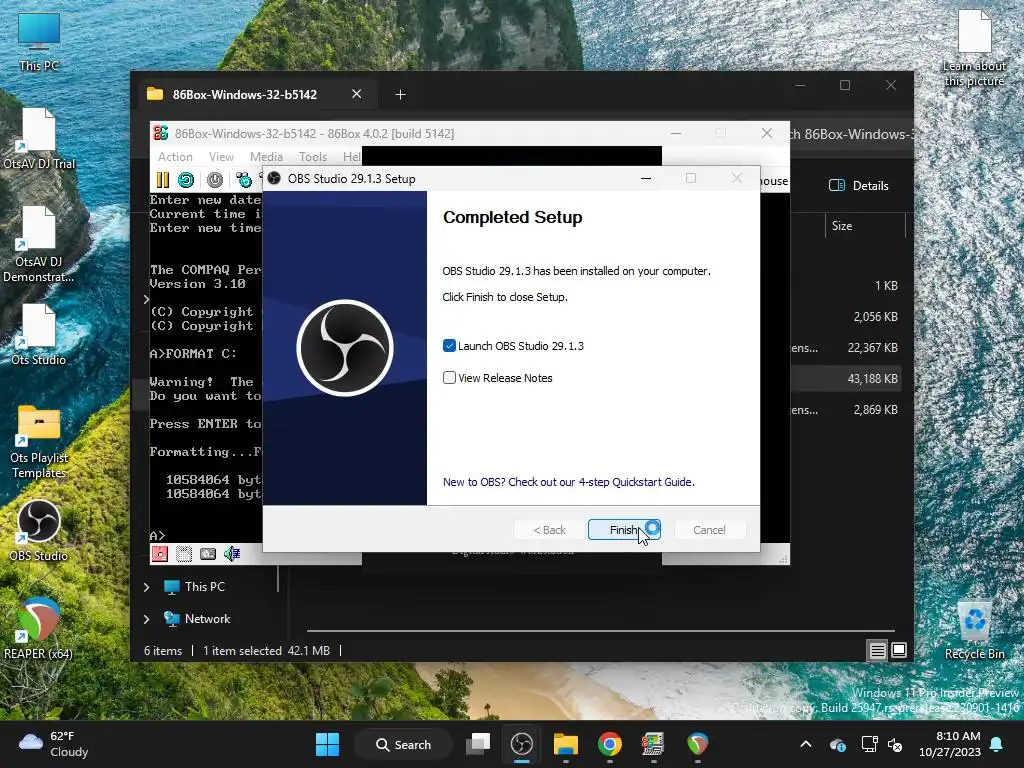Expand the tree chevron beside the 86Box window's left edge
Screen dimensions: 1024x768
tap(146, 300)
